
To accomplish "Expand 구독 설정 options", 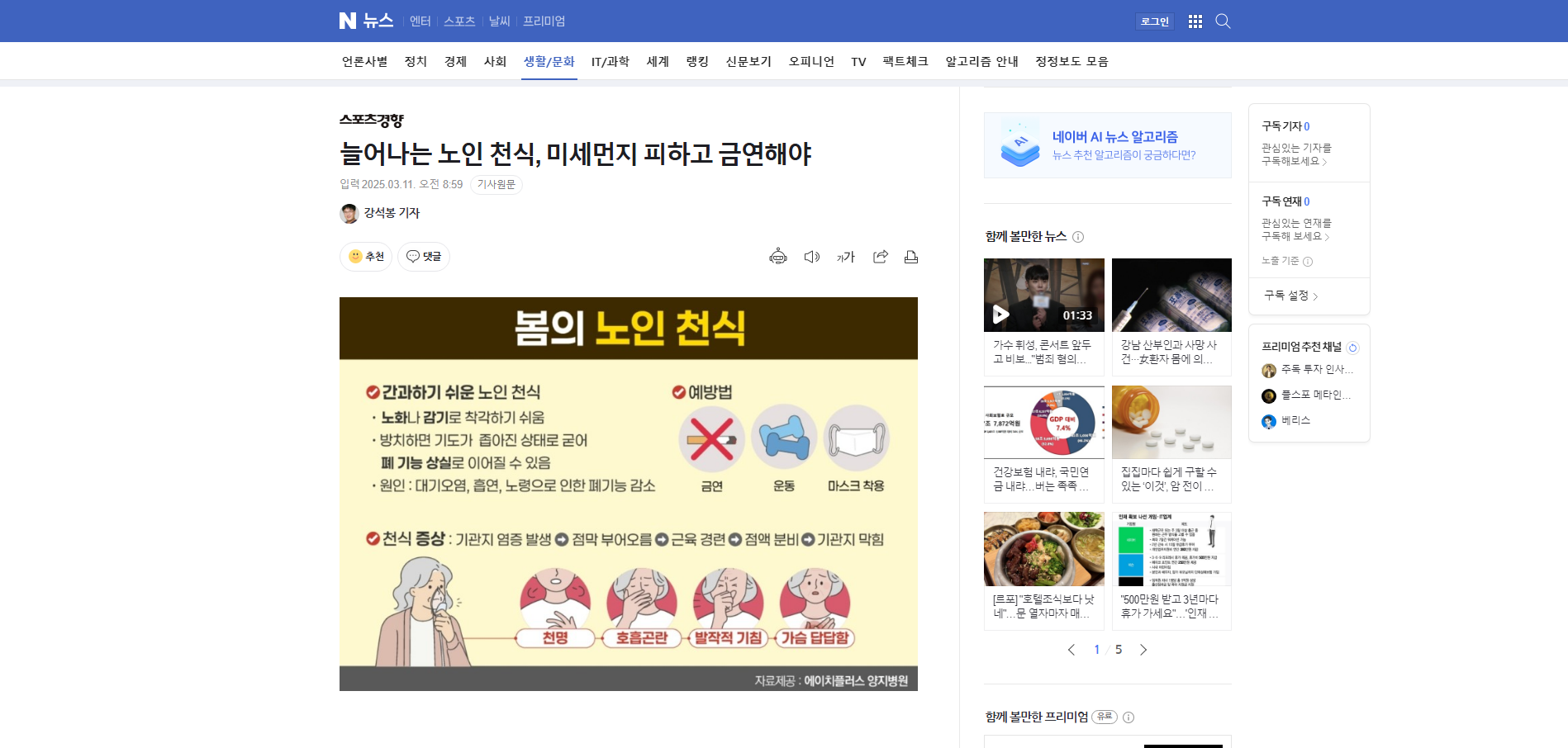I will pos(1291,296).
